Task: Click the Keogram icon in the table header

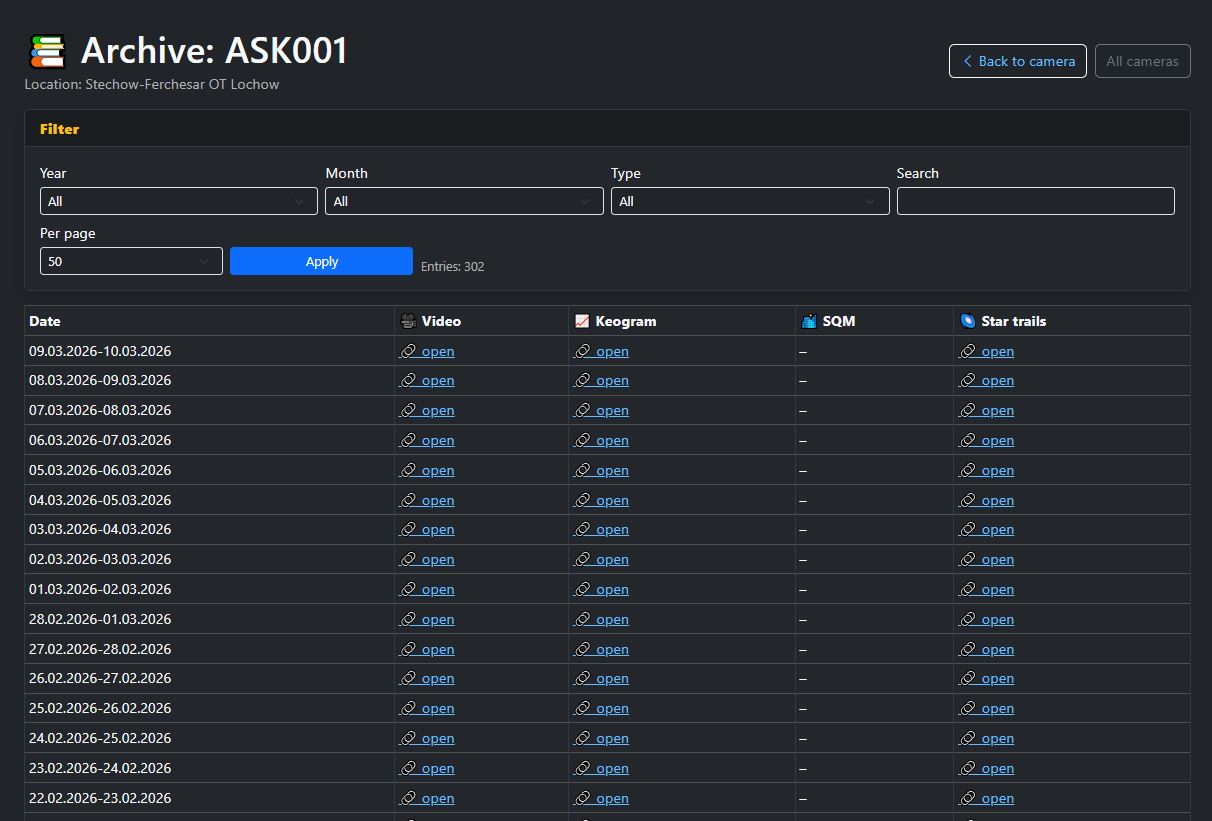Action: (x=582, y=320)
